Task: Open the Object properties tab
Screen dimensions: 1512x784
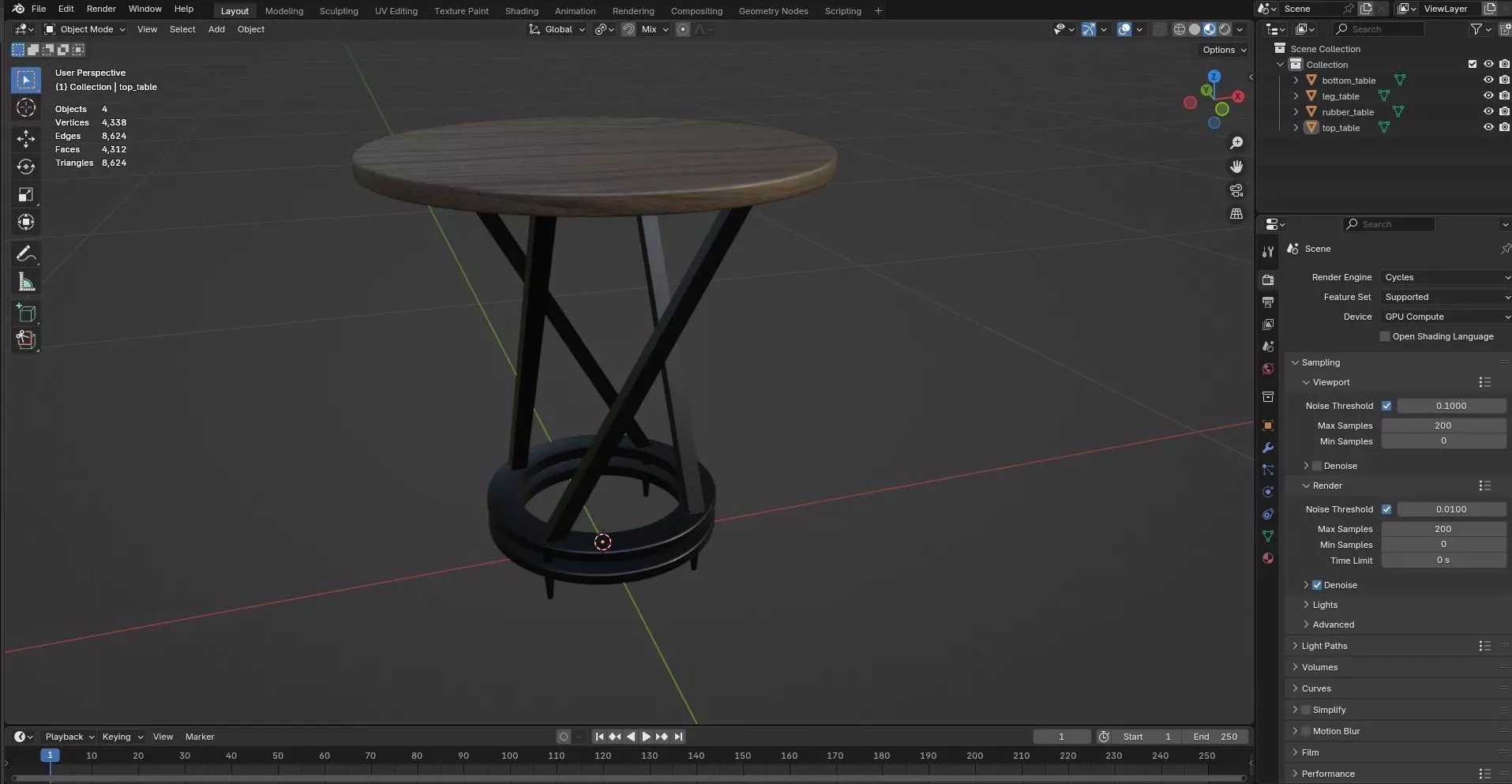Action: click(1268, 426)
